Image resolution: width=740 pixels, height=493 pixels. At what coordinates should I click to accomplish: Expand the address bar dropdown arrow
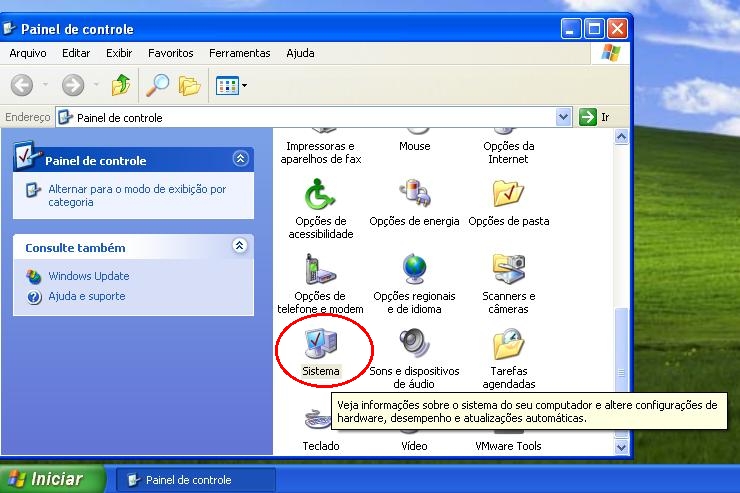point(563,117)
